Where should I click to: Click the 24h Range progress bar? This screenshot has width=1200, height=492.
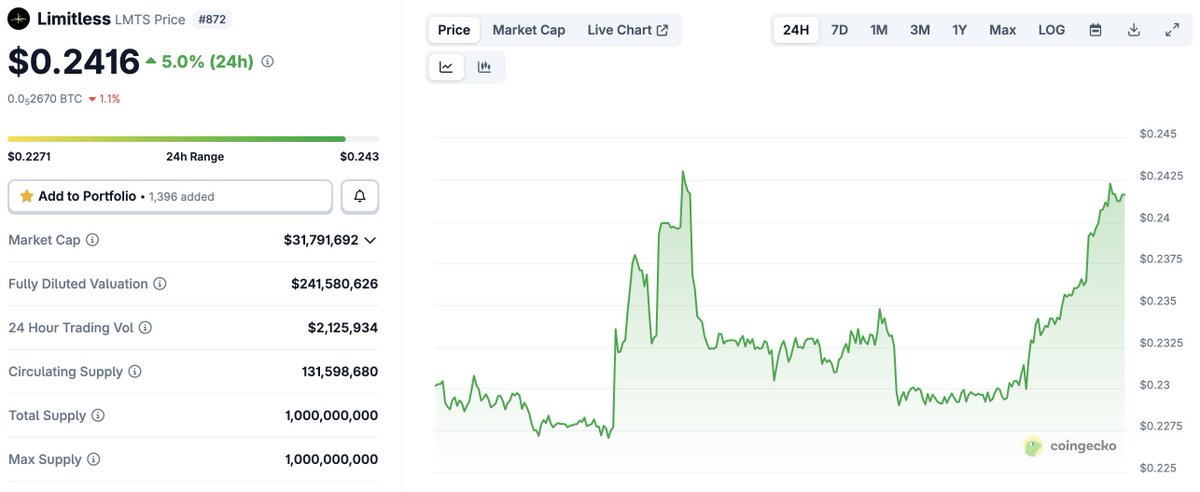pos(193,139)
